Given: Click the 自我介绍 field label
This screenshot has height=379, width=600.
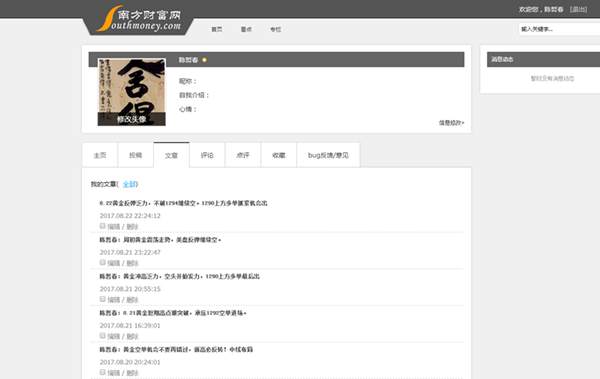Looking at the screenshot, I should (x=194, y=95).
